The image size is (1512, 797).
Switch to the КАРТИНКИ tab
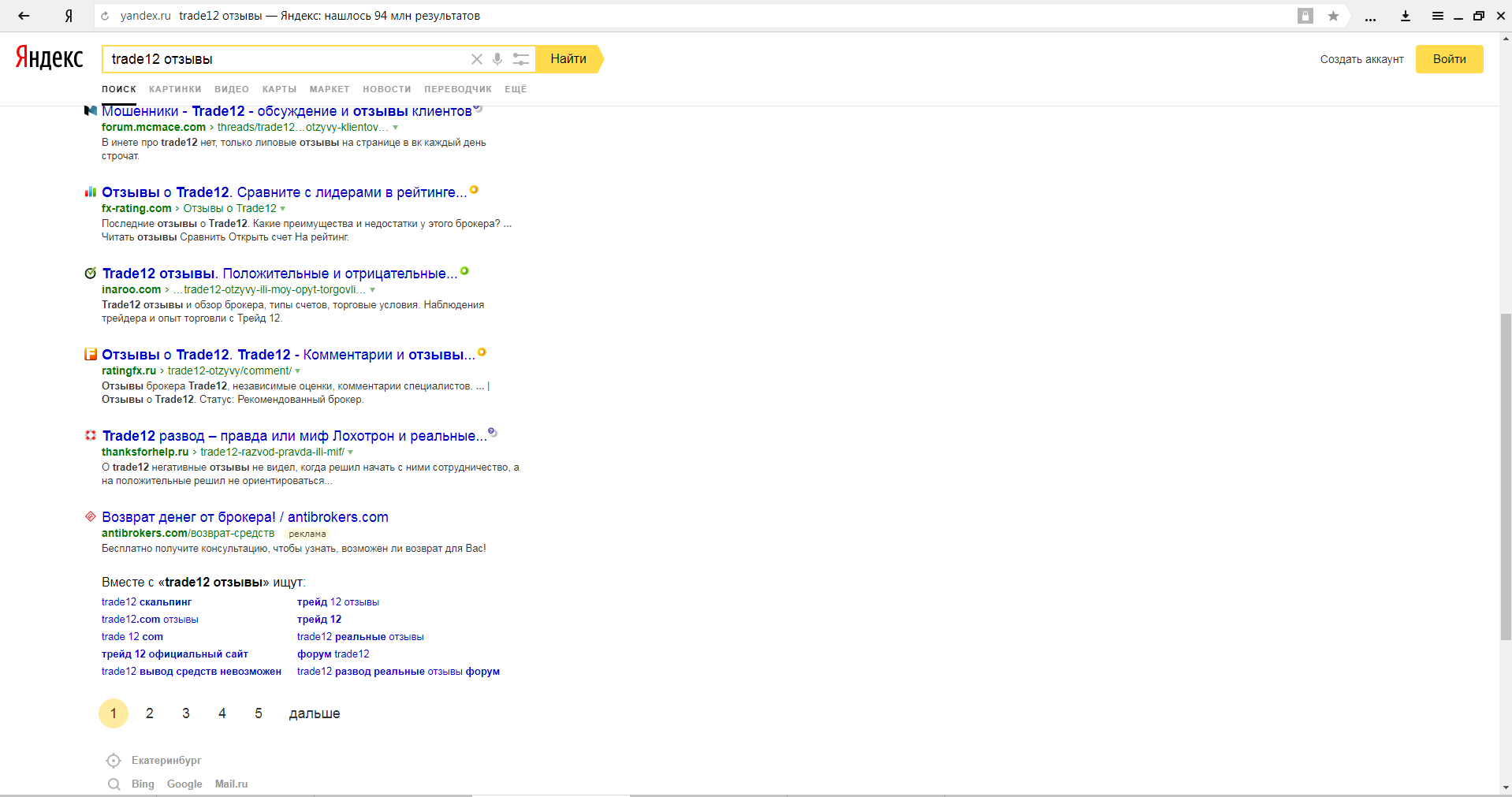175,89
